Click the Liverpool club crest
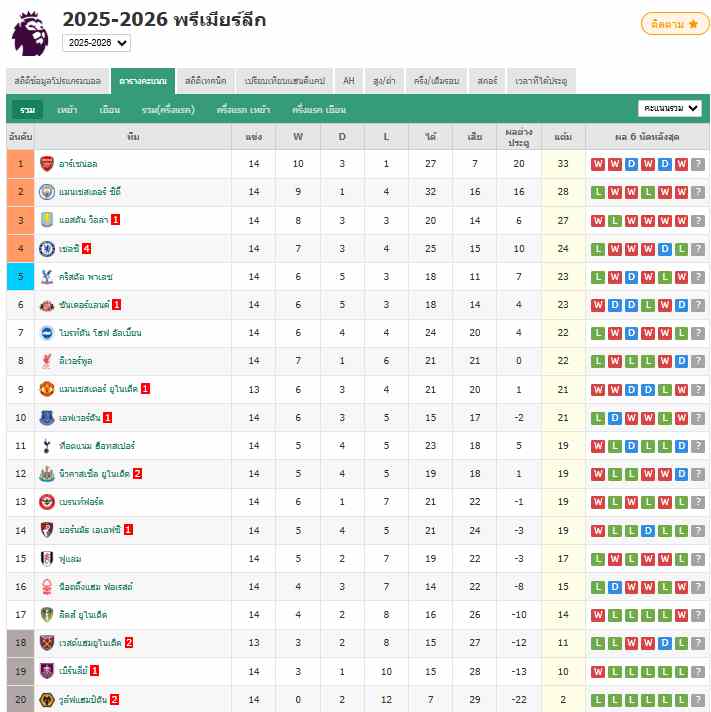The height and width of the screenshot is (712, 711). (x=47, y=361)
